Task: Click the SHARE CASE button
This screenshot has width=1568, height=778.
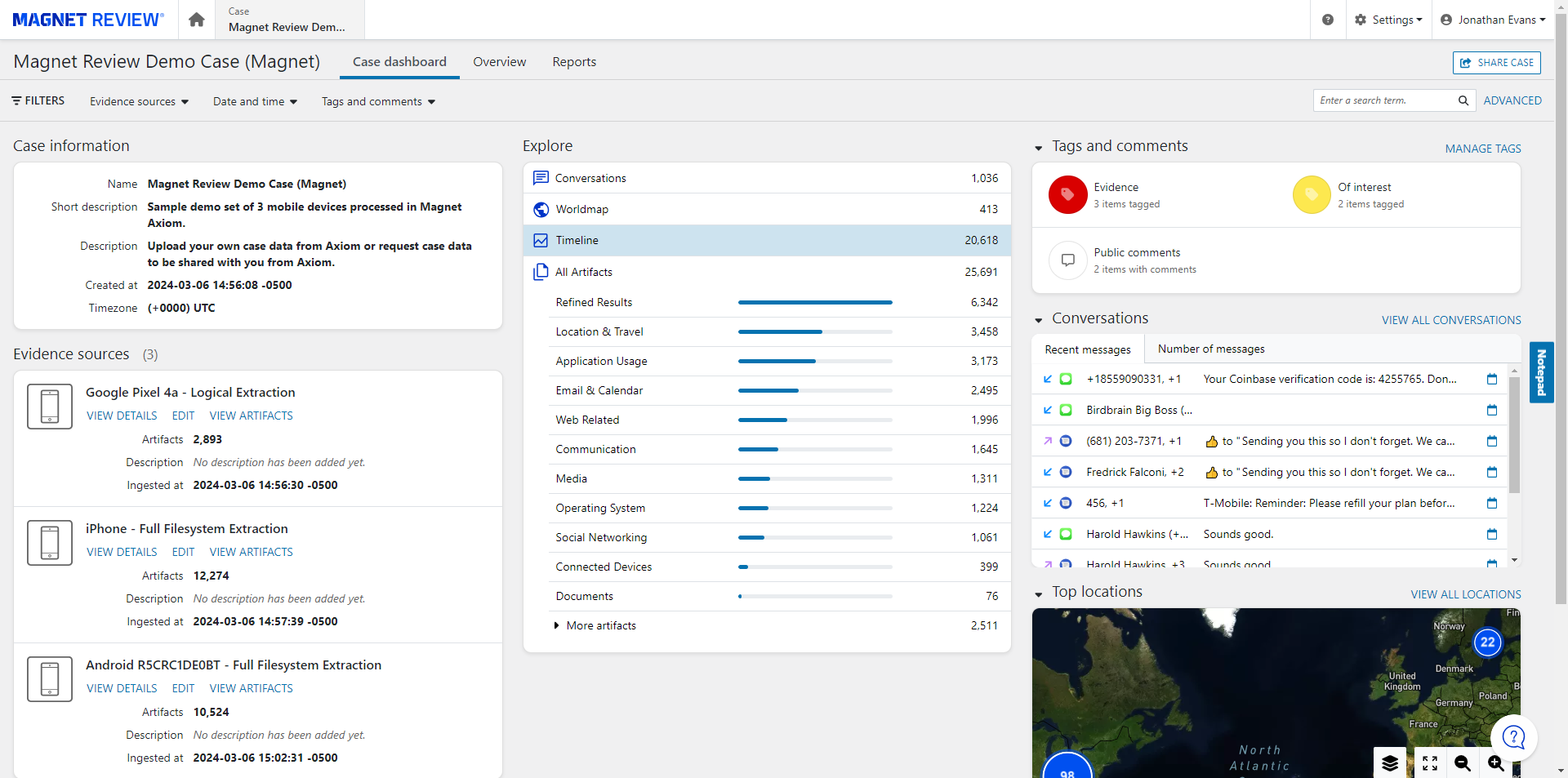Action: [x=1496, y=63]
